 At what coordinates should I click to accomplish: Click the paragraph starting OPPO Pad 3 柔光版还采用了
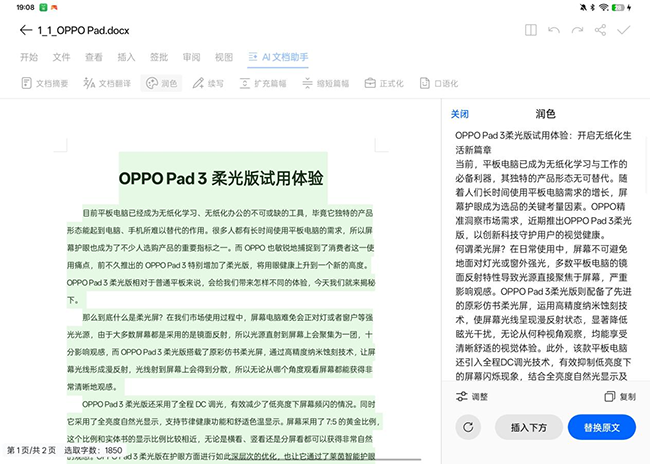click(x=222, y=430)
